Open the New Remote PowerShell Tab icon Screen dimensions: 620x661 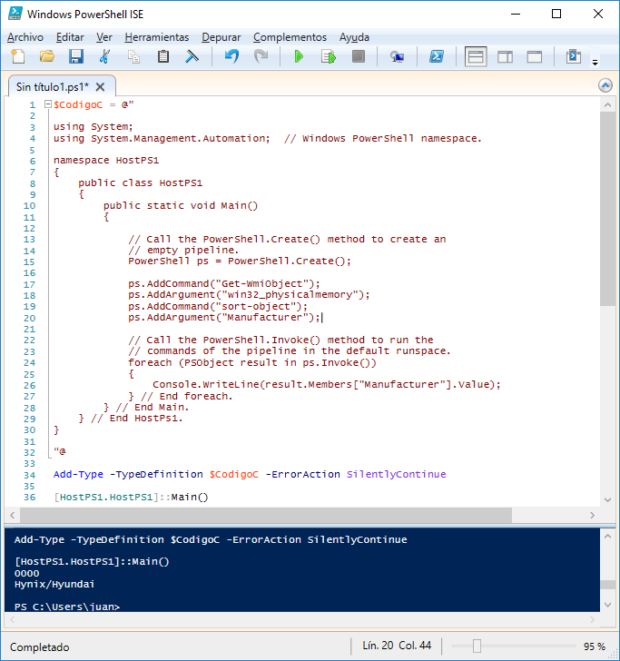397,57
